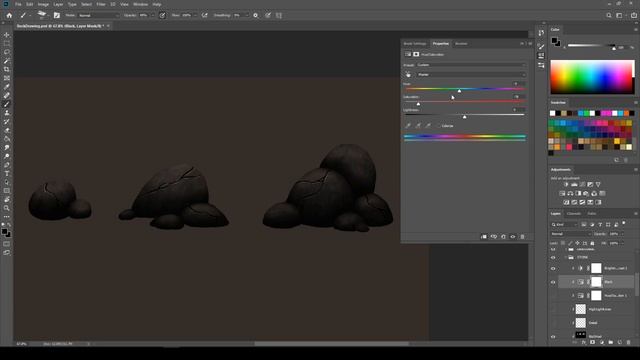Collapse the STONE layer group

coord(566,258)
